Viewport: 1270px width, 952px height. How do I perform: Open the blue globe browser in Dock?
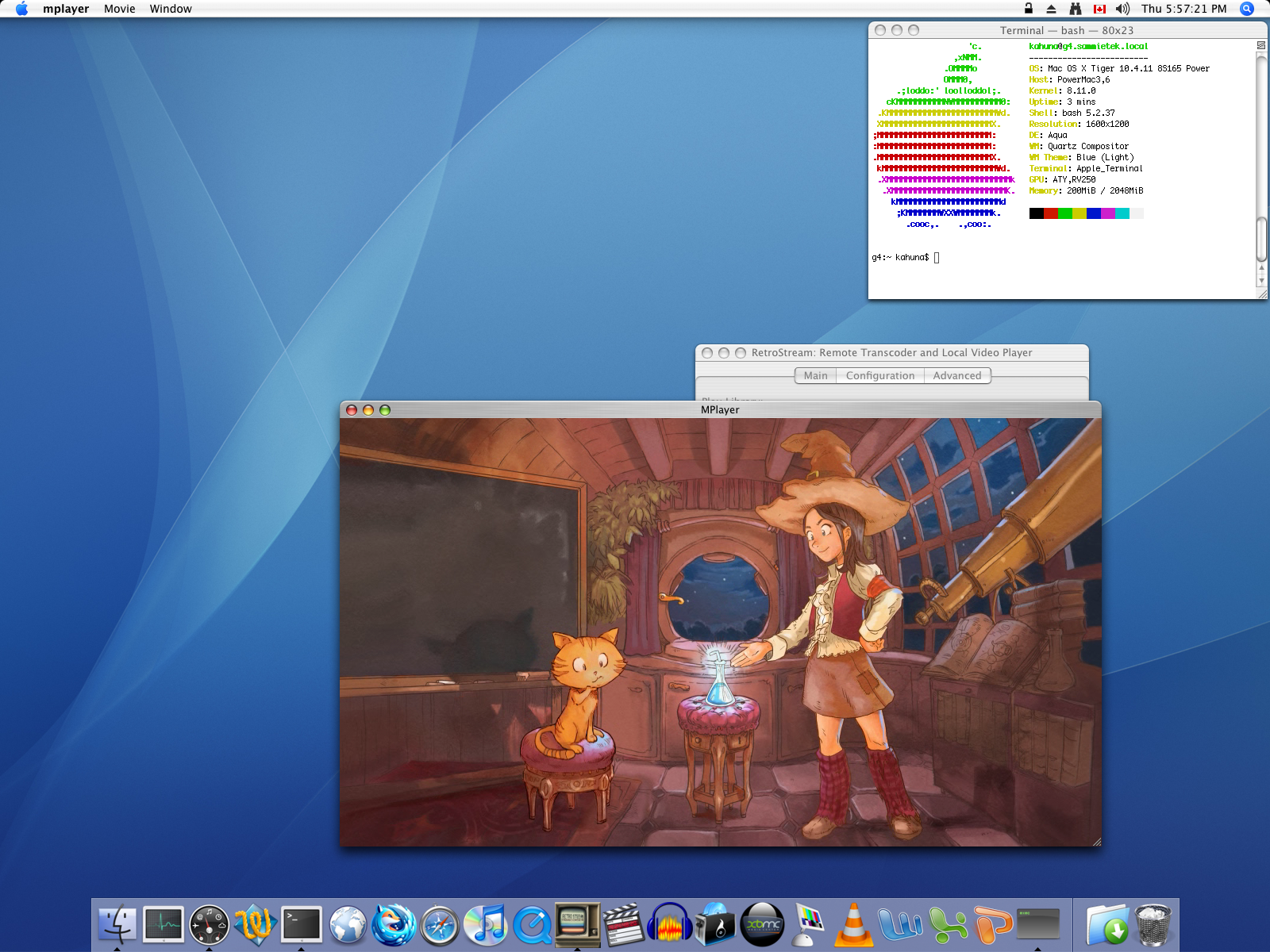(x=348, y=925)
